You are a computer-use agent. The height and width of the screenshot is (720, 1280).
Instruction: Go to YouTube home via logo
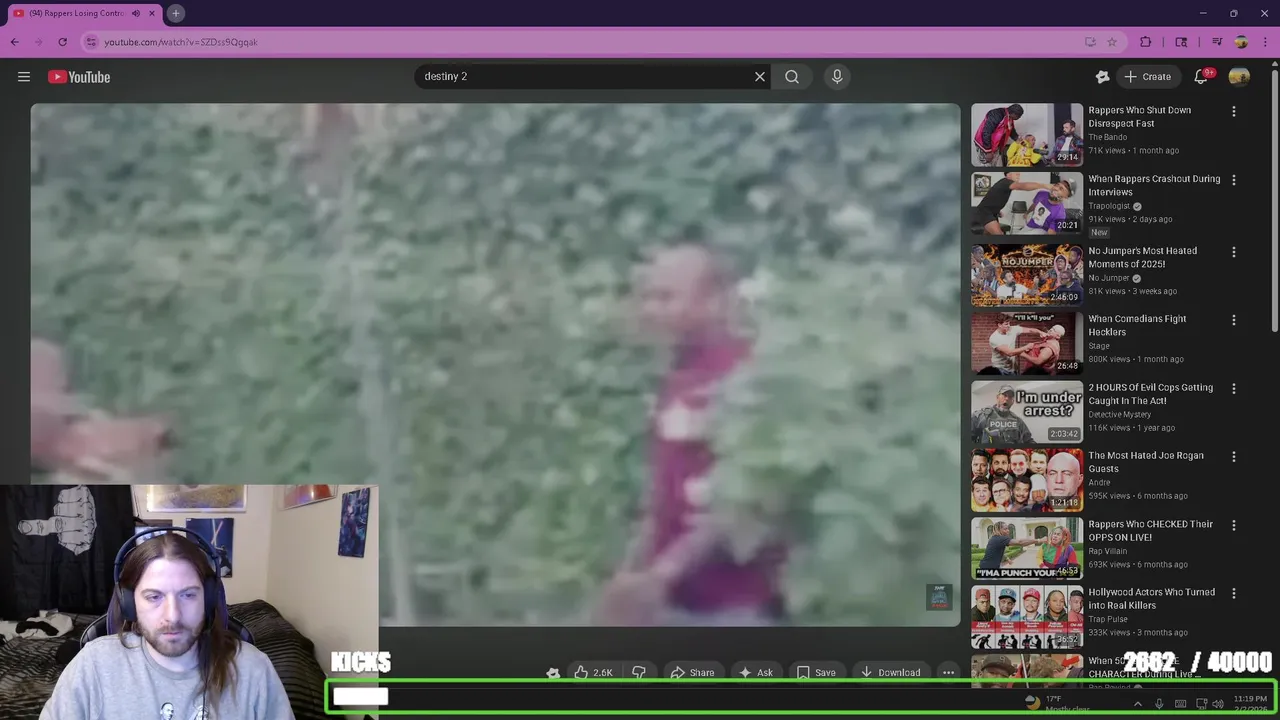79,77
